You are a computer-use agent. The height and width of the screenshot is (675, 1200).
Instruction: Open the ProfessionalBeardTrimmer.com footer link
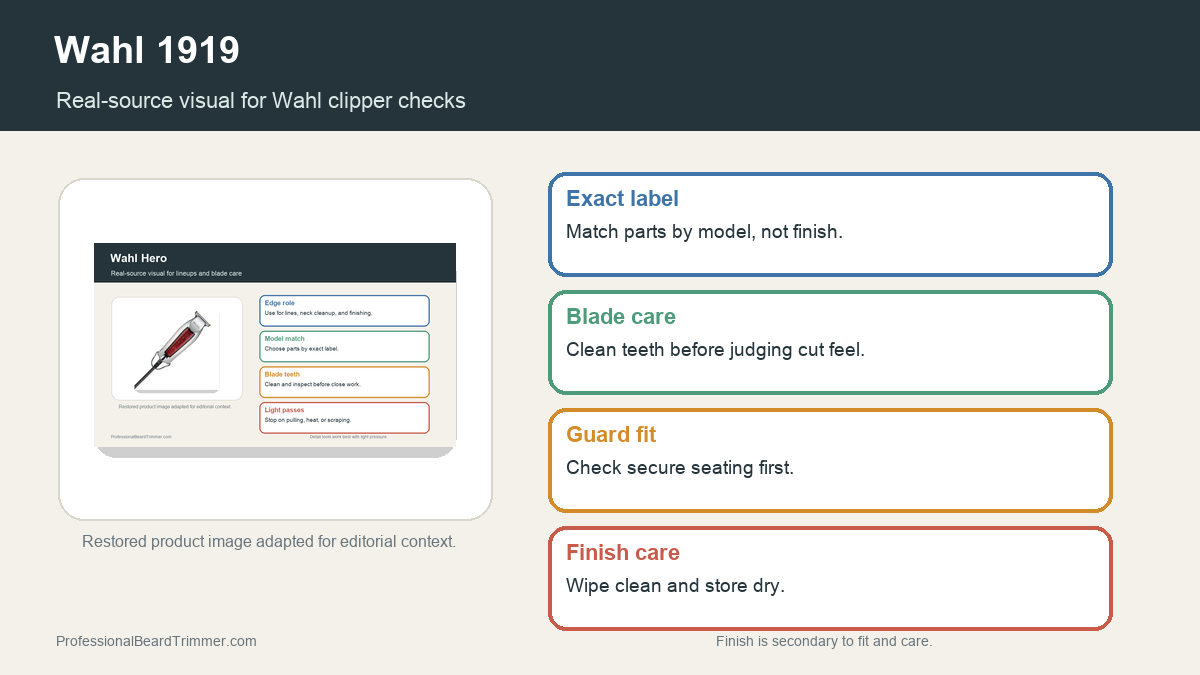point(156,641)
